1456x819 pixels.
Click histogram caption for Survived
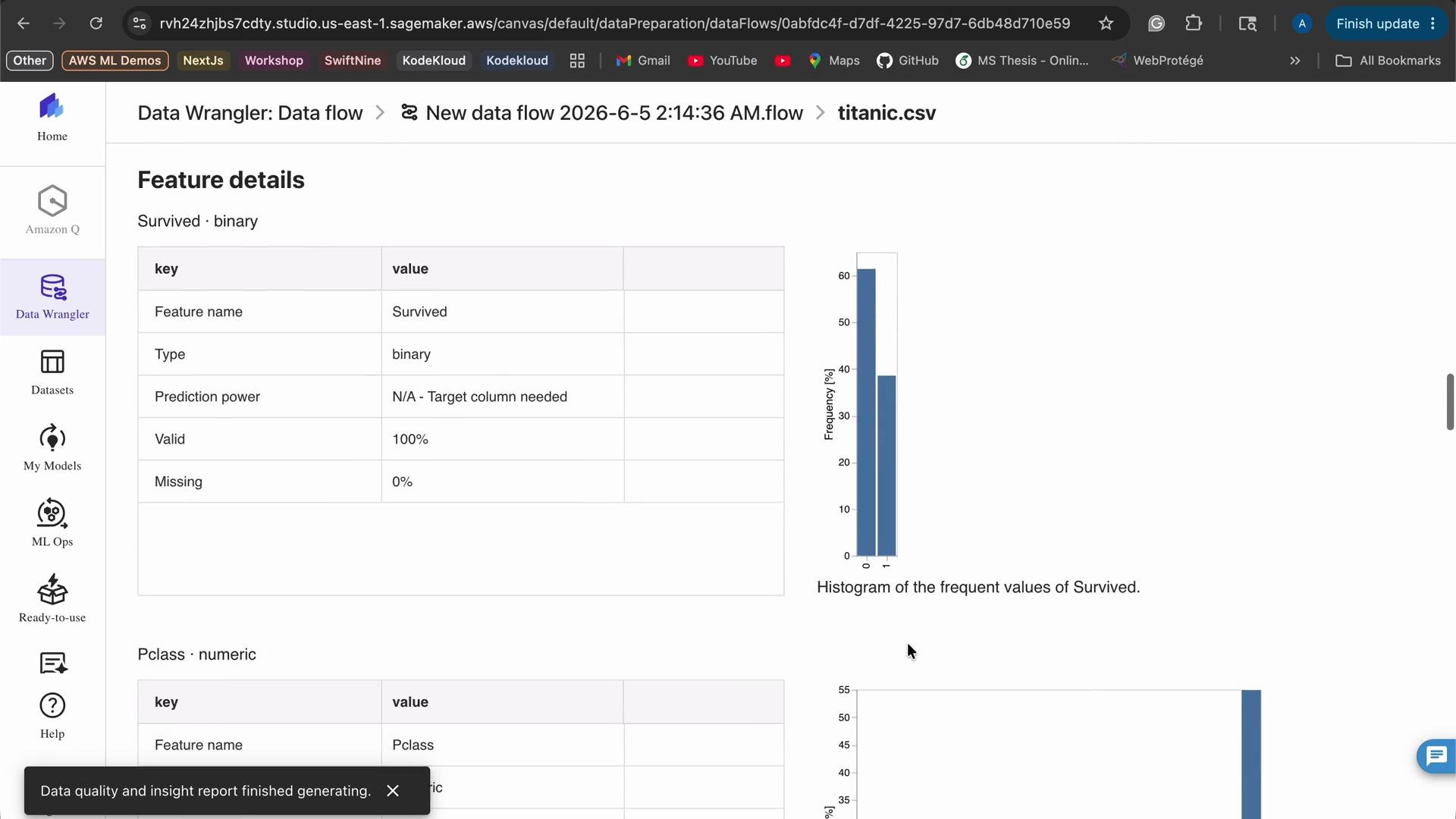coord(978,588)
